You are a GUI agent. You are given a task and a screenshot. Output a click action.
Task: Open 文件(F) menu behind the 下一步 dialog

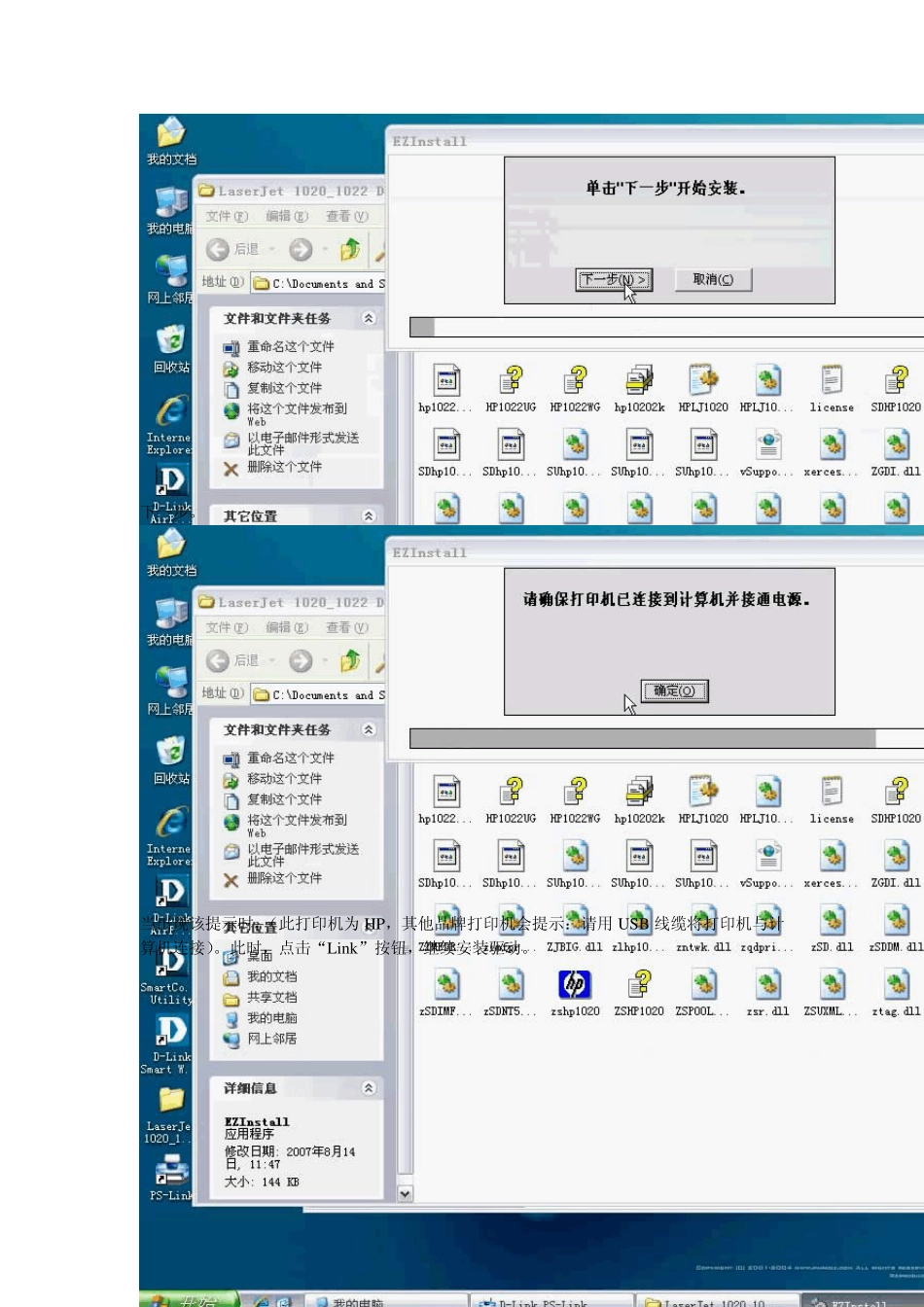pyautogui.click(x=227, y=217)
